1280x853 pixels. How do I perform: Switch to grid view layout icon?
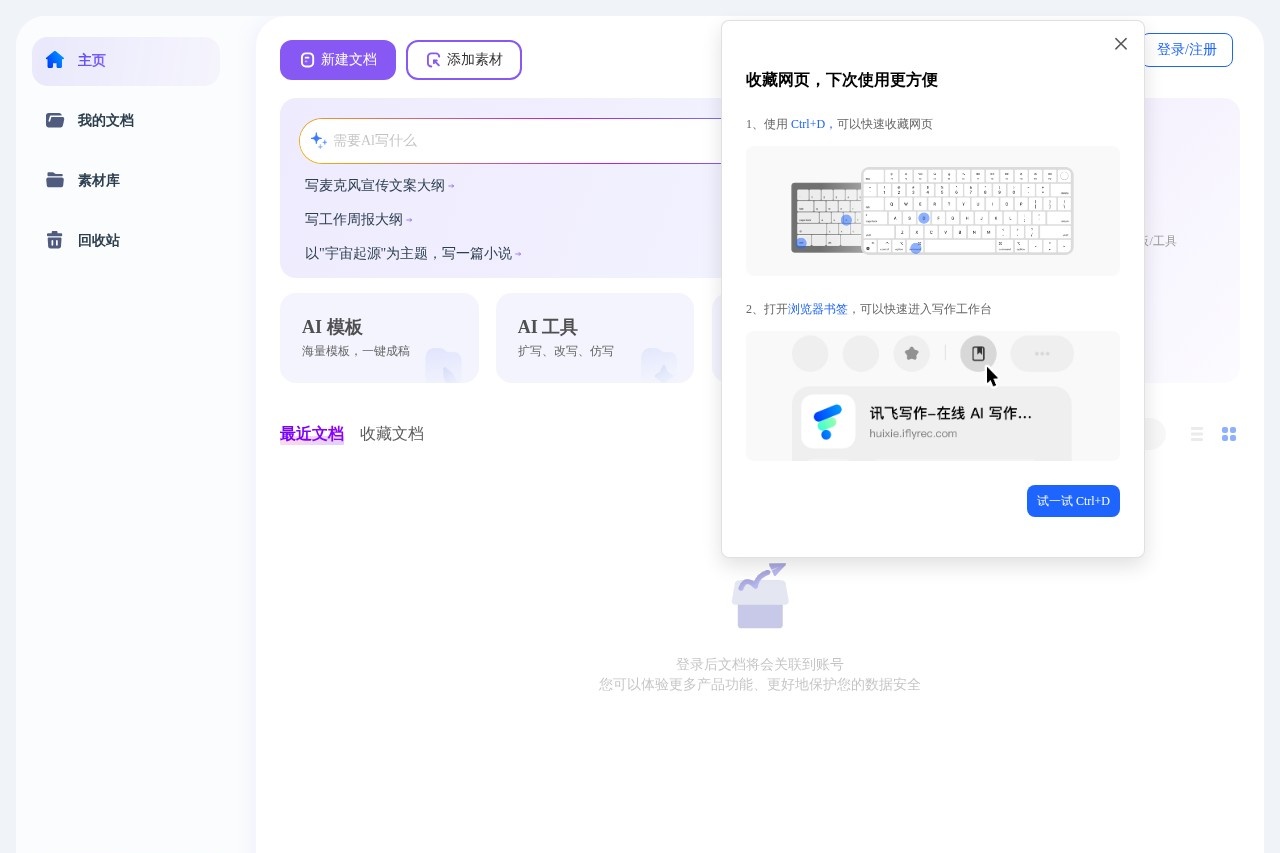(1229, 434)
